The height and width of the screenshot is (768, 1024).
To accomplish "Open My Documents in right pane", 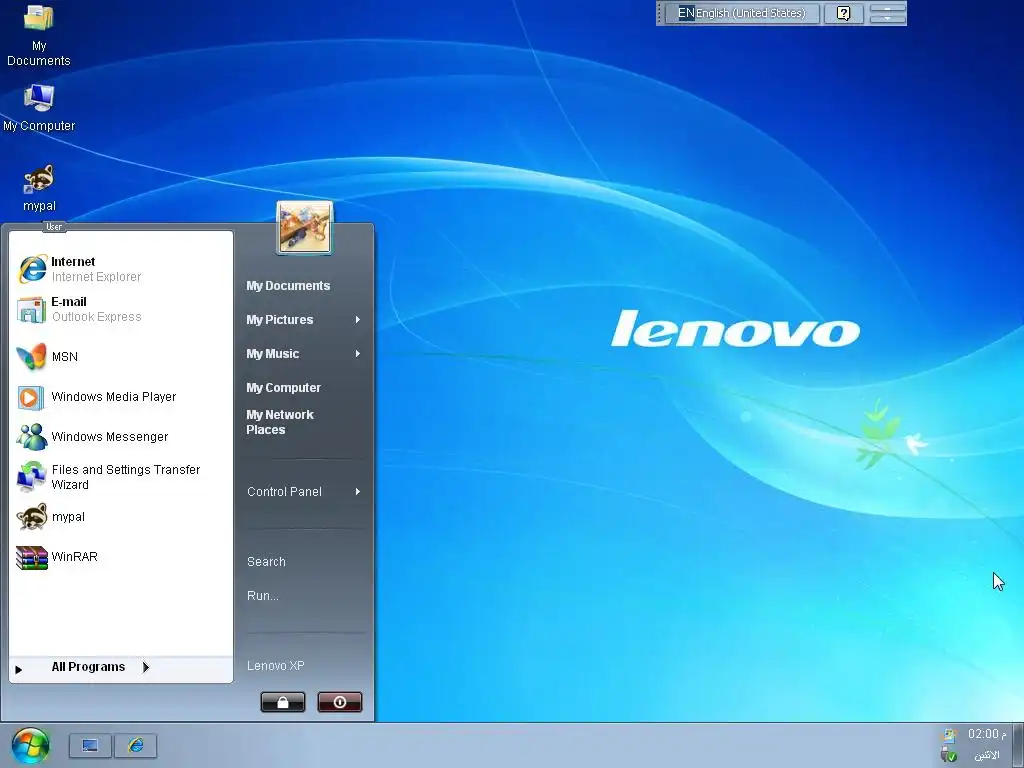I will [x=288, y=286].
